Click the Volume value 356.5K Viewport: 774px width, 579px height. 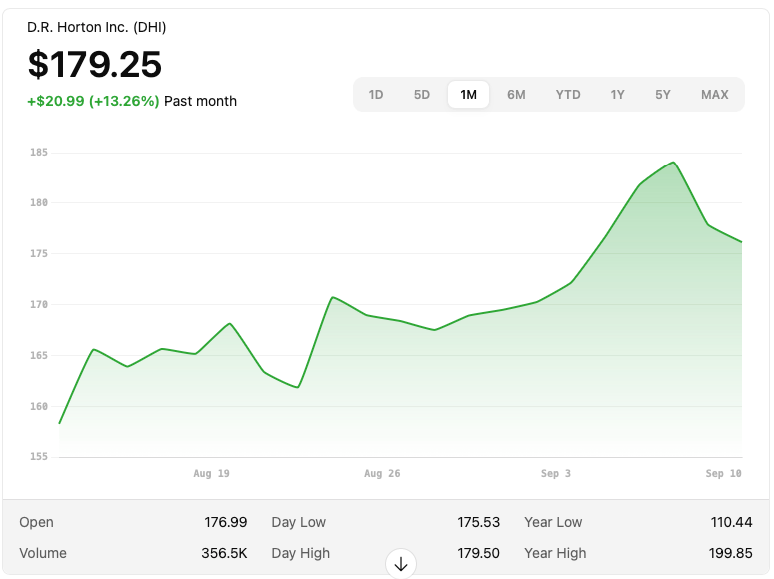[224, 553]
